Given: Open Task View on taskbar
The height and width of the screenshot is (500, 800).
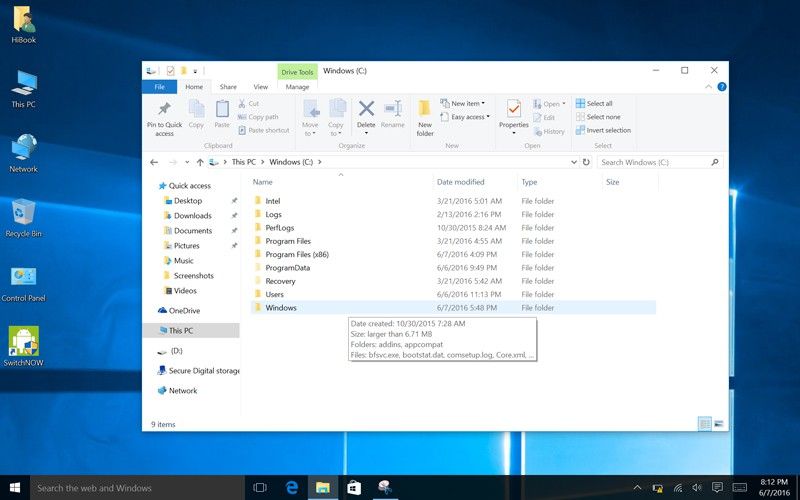Looking at the screenshot, I should 260,488.
